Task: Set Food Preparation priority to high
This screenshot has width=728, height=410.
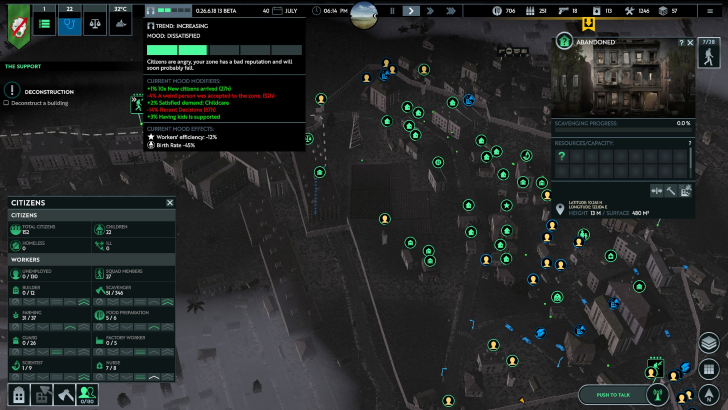Action: click(154, 327)
